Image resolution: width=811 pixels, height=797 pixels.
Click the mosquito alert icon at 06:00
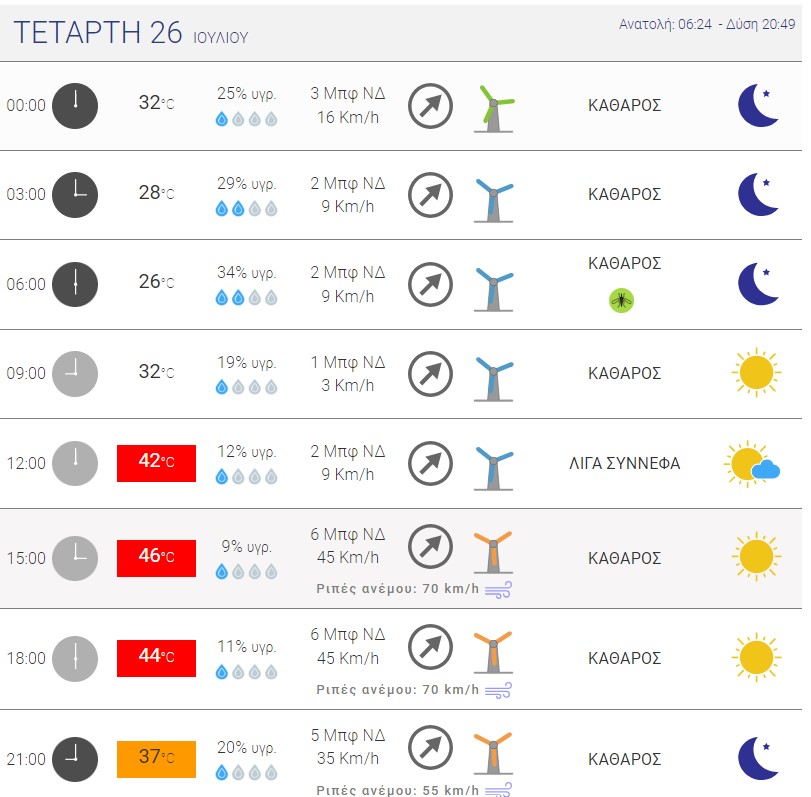pyautogui.click(x=621, y=300)
